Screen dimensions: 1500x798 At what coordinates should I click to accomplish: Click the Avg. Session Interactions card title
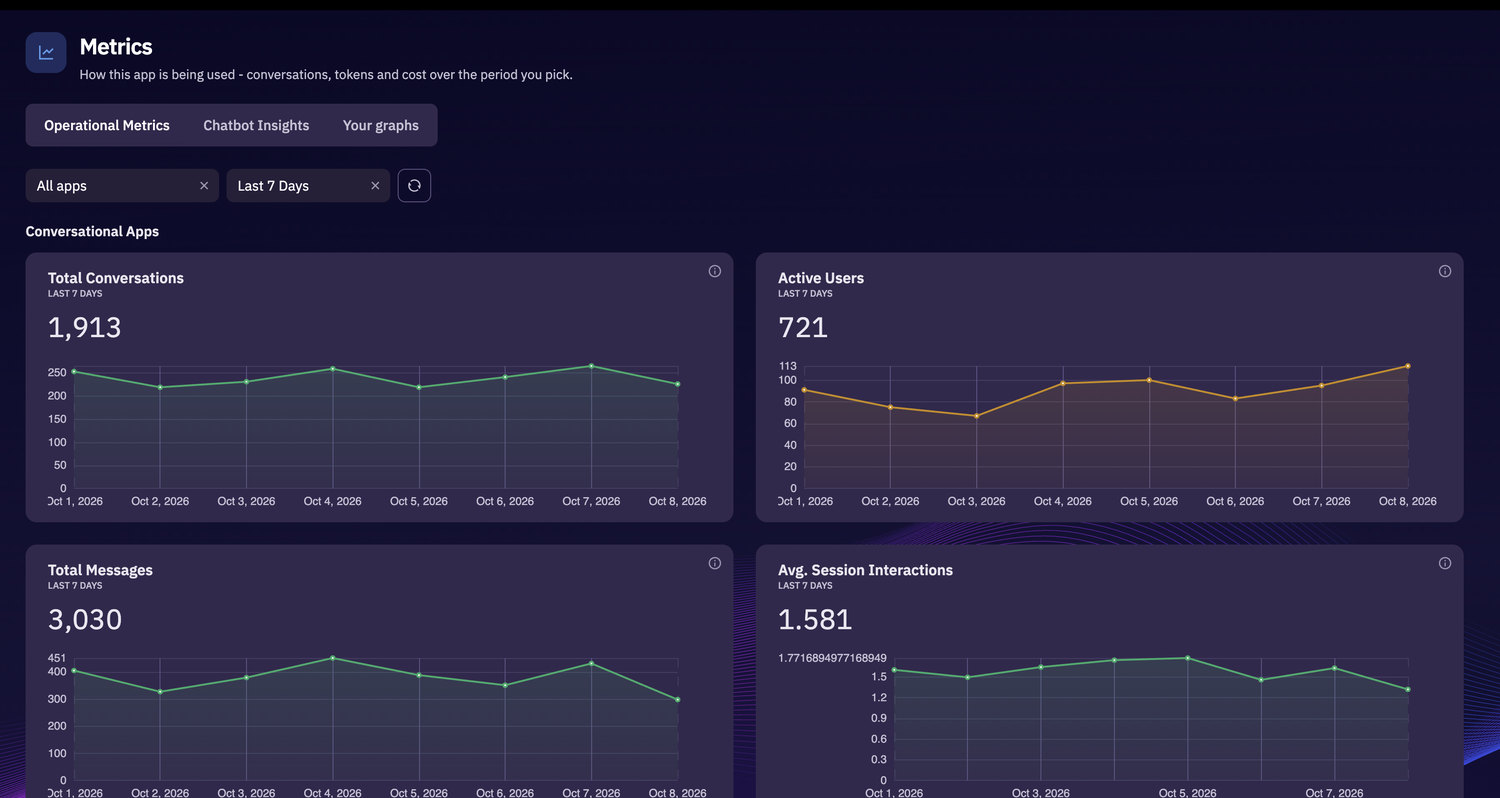click(865, 570)
